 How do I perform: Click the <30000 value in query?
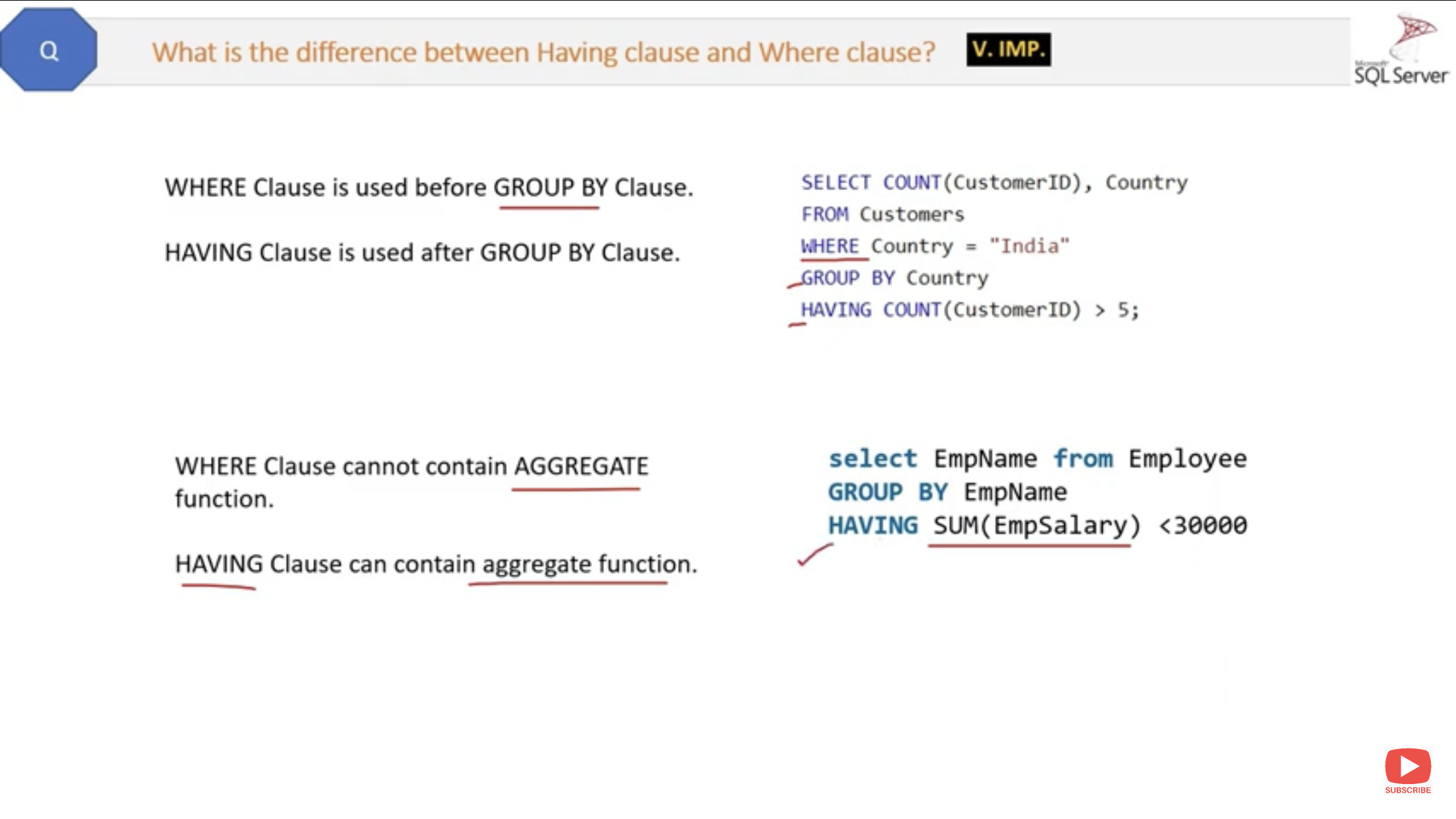click(x=1203, y=526)
